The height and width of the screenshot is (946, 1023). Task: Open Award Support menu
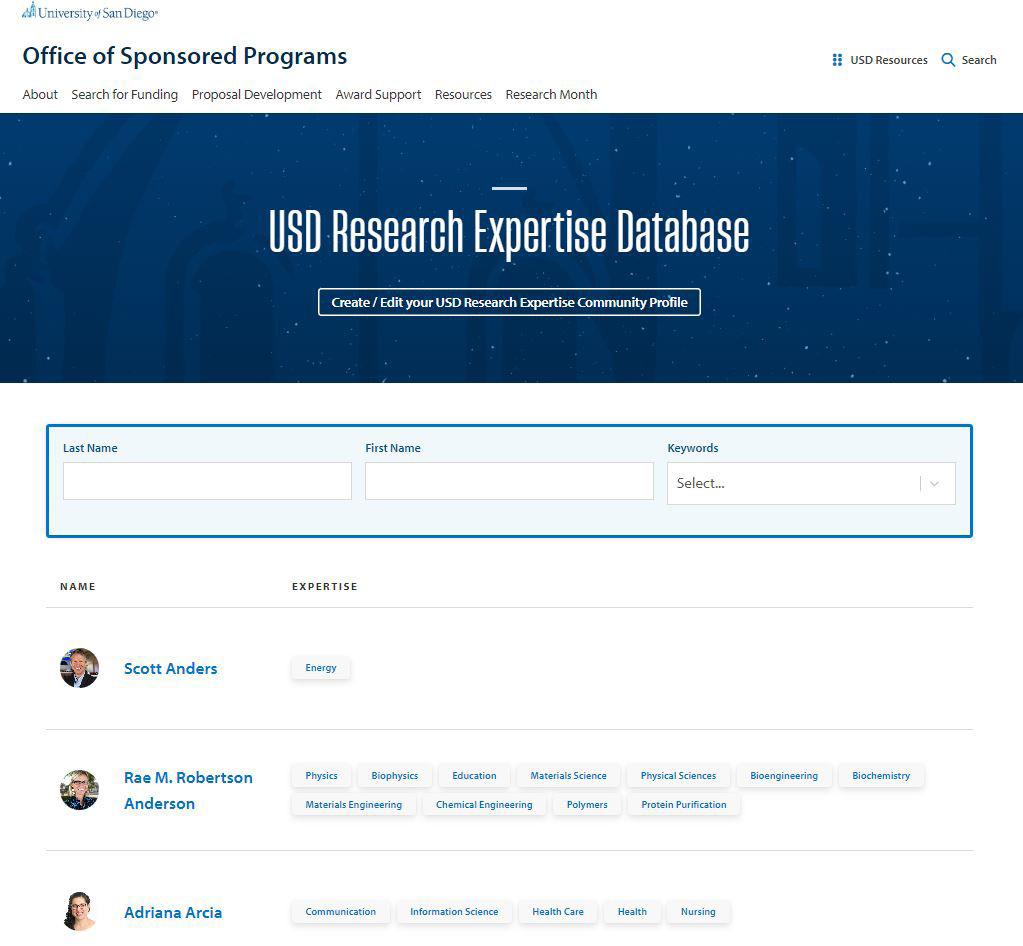tap(378, 95)
